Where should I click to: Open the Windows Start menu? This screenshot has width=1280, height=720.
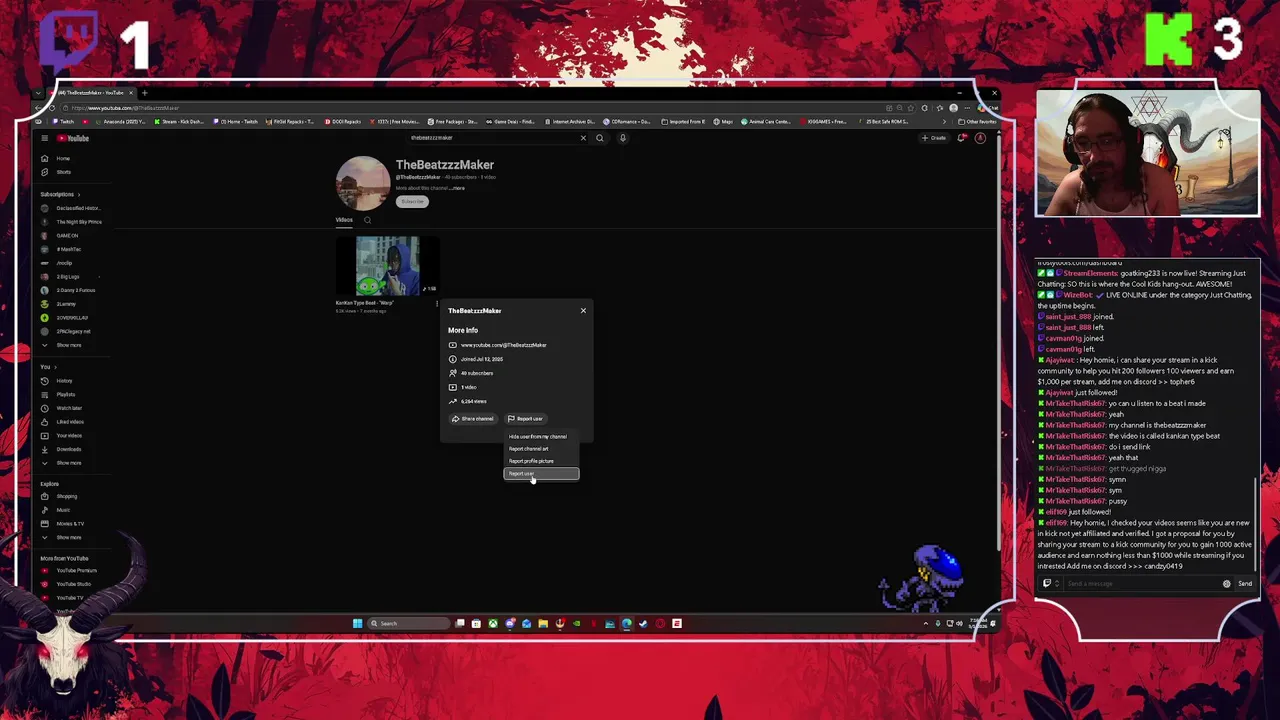(357, 624)
